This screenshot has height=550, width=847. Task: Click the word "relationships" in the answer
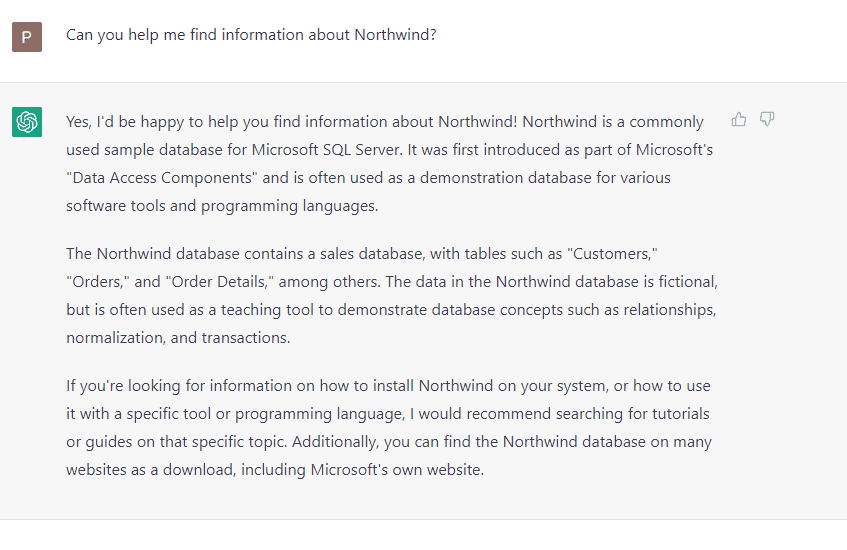(669, 310)
